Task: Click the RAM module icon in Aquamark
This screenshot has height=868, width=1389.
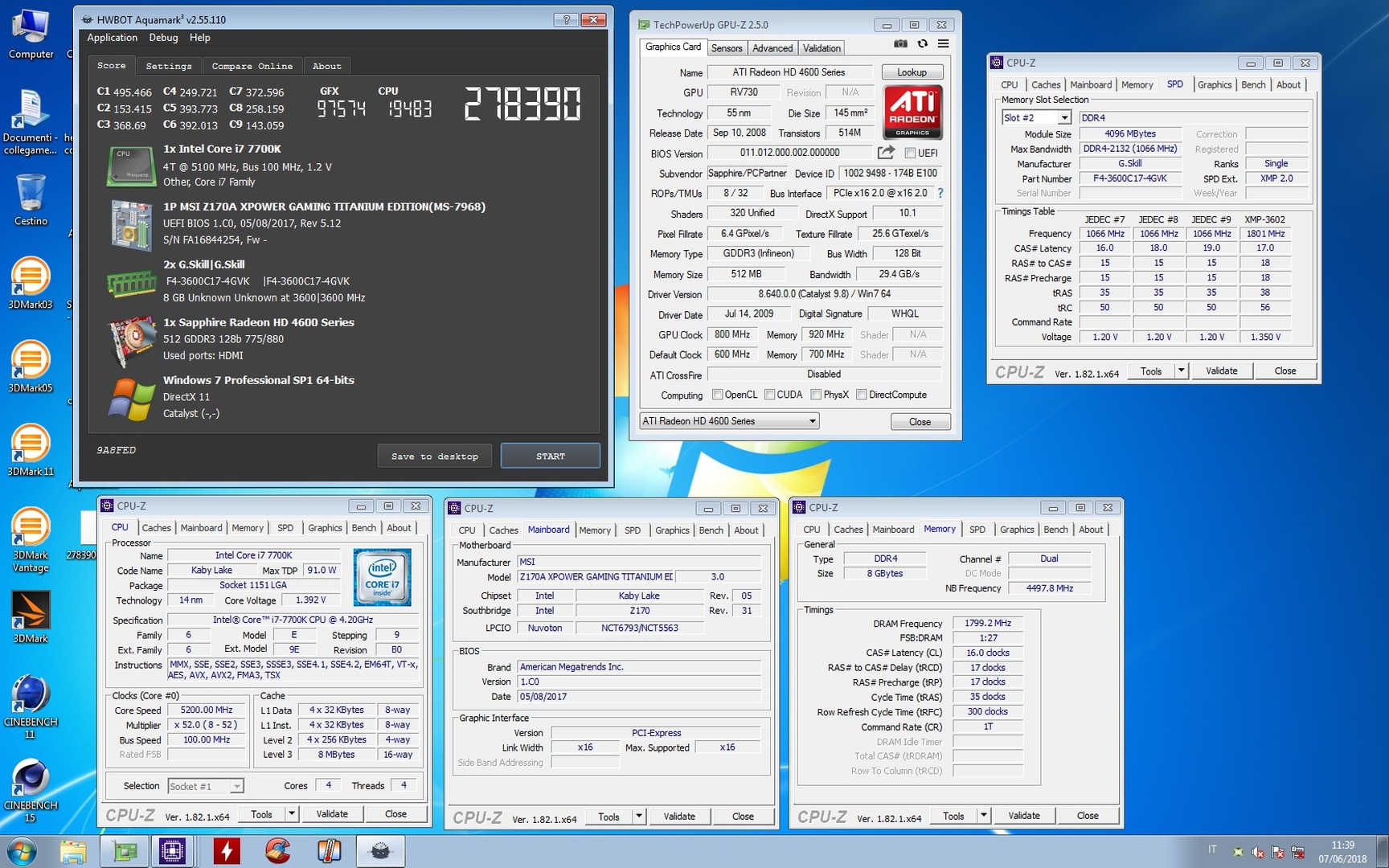Action: pyautogui.click(x=131, y=283)
